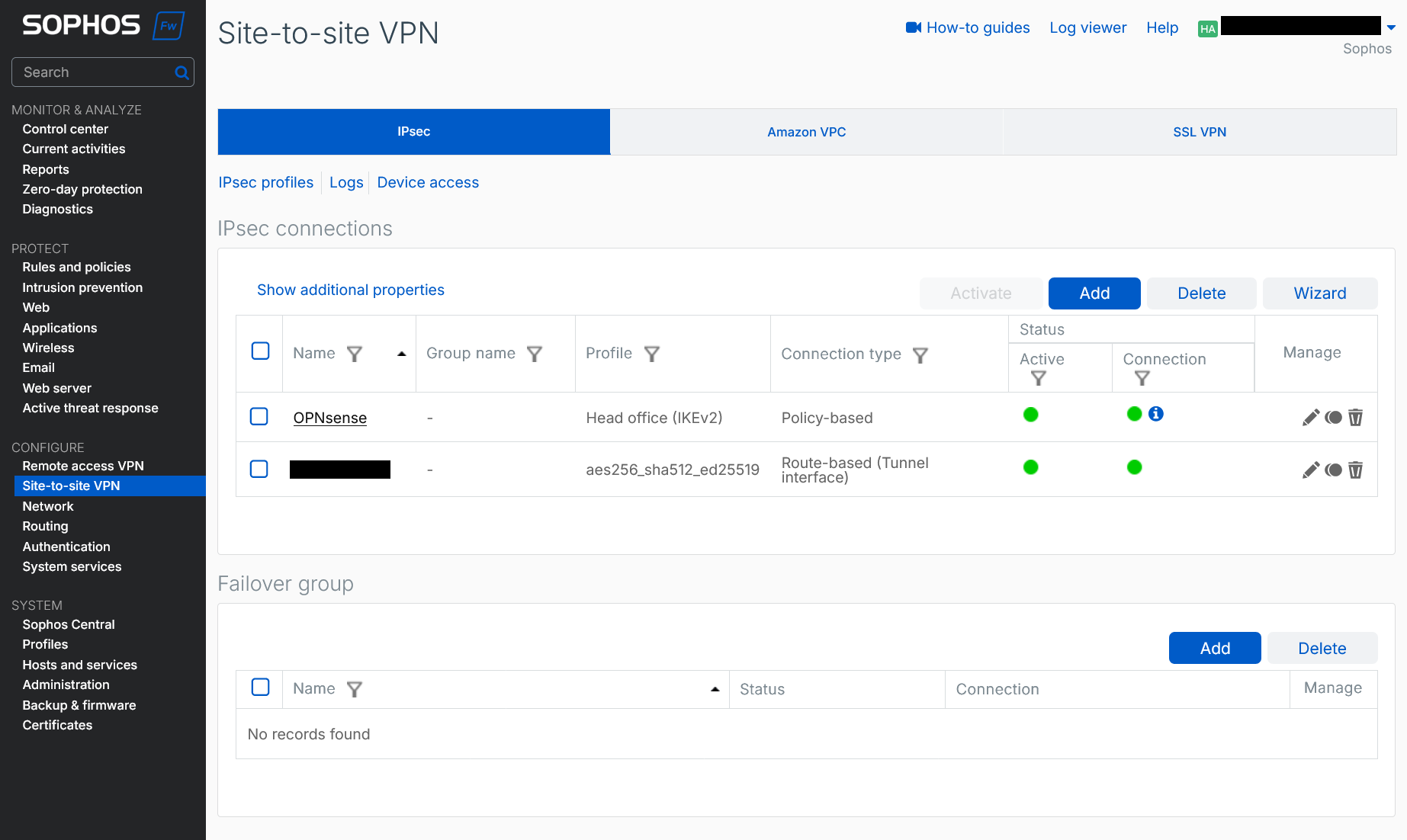This screenshot has width=1407, height=840.
Task: Filter the Connection type column
Action: pos(920,355)
